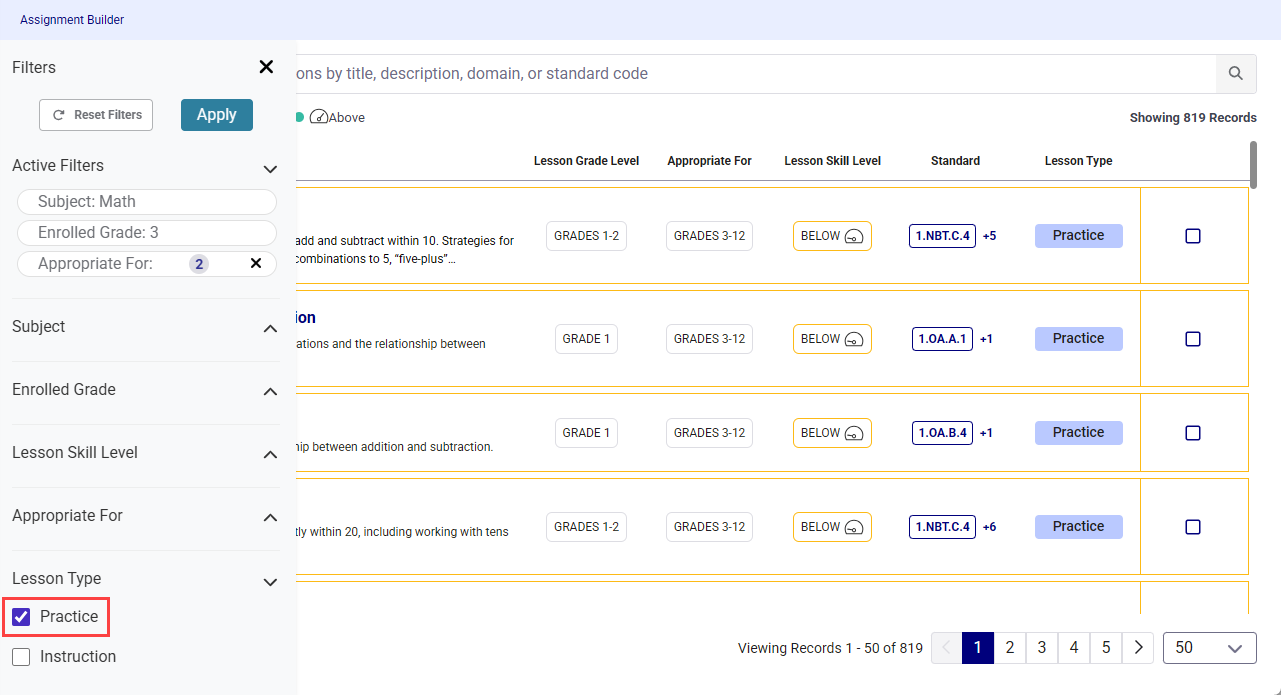1281x695 pixels.
Task: Click the 1.NBT.C.4 standard badge with +6
Action: [x=942, y=527]
